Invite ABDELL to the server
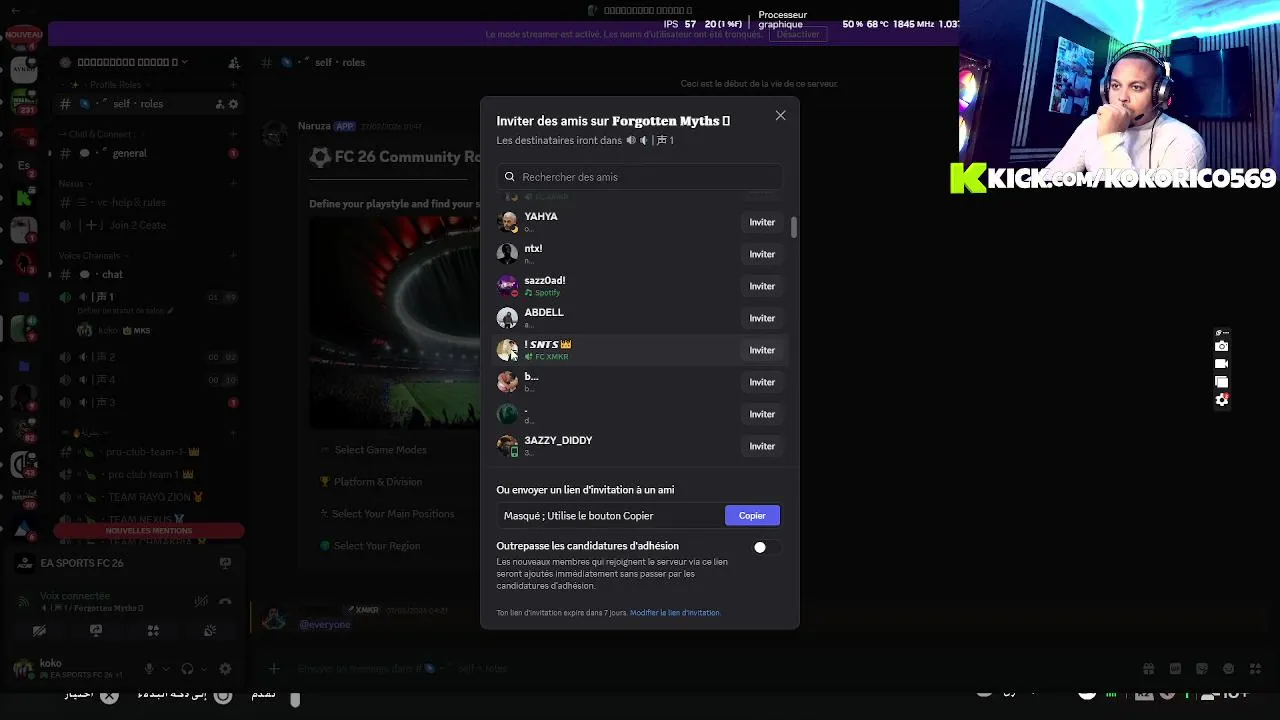Image resolution: width=1280 pixels, height=720 pixels. click(x=762, y=318)
